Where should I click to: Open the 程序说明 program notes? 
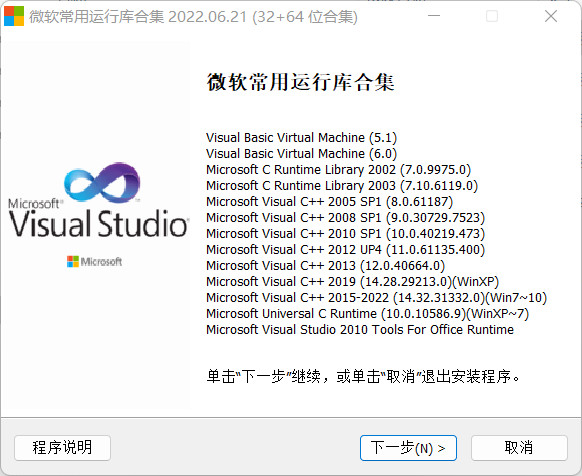pos(62,448)
